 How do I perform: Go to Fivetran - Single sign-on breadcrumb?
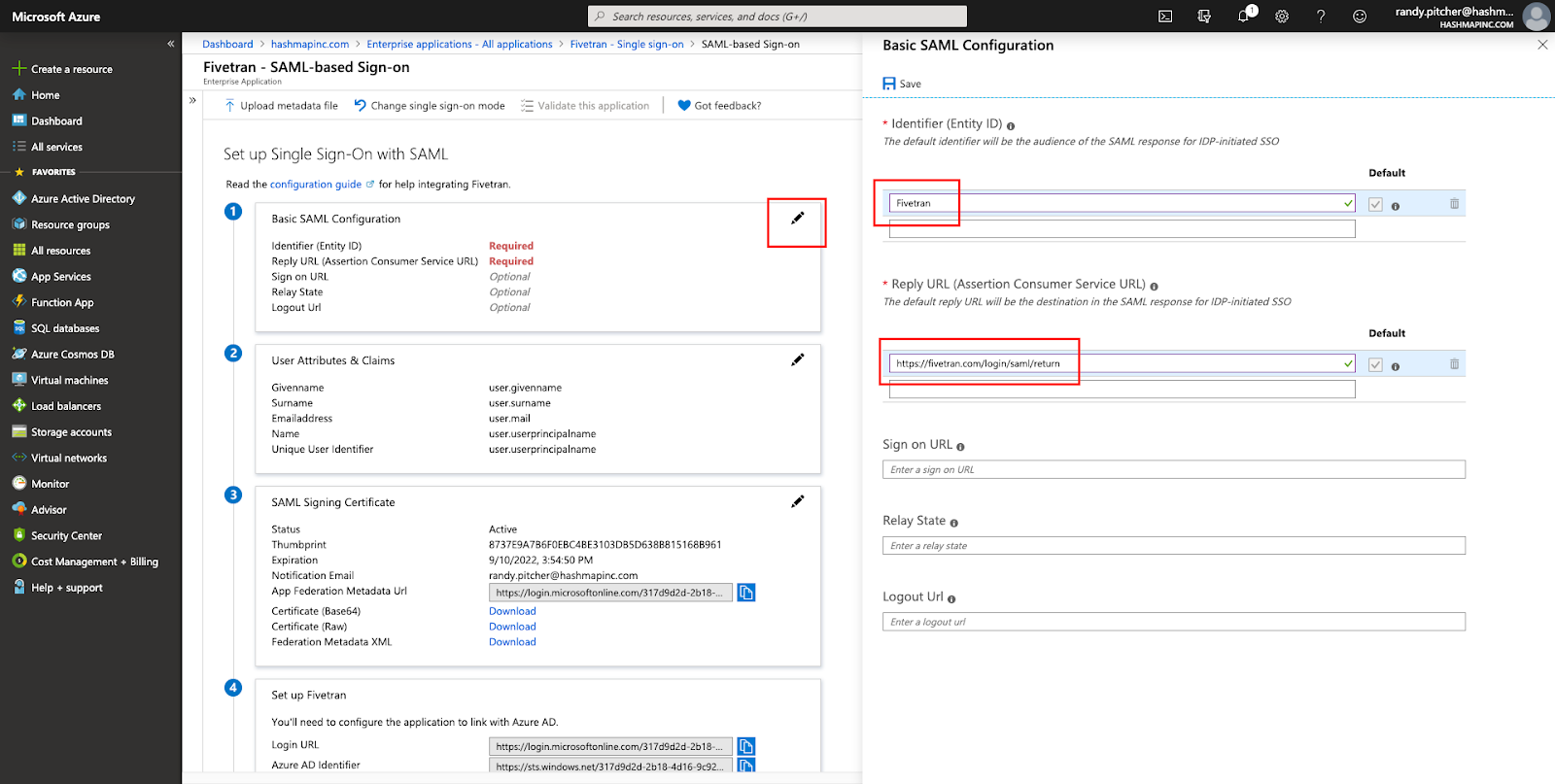pyautogui.click(x=627, y=45)
